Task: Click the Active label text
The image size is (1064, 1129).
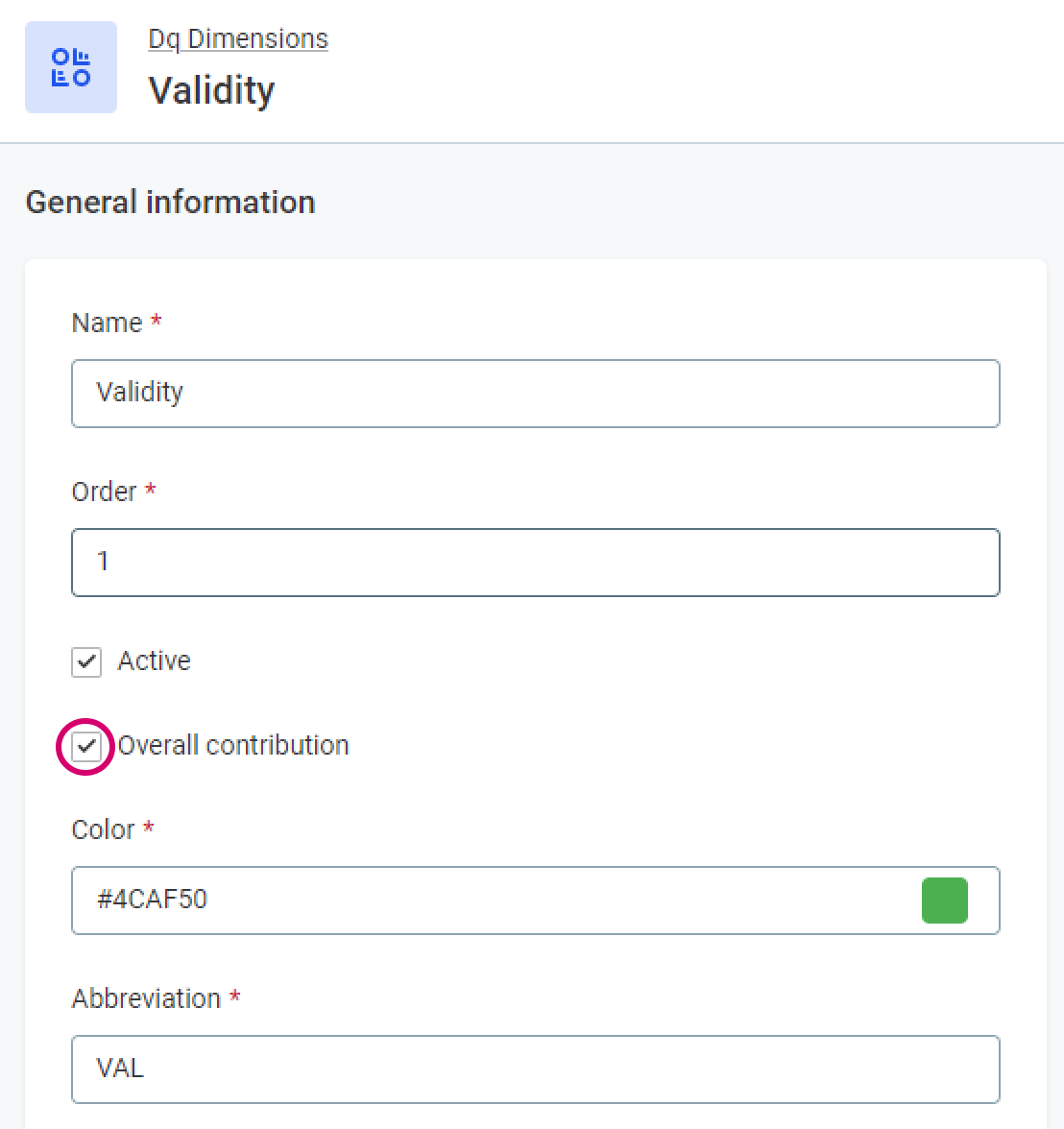Action: [x=154, y=661]
